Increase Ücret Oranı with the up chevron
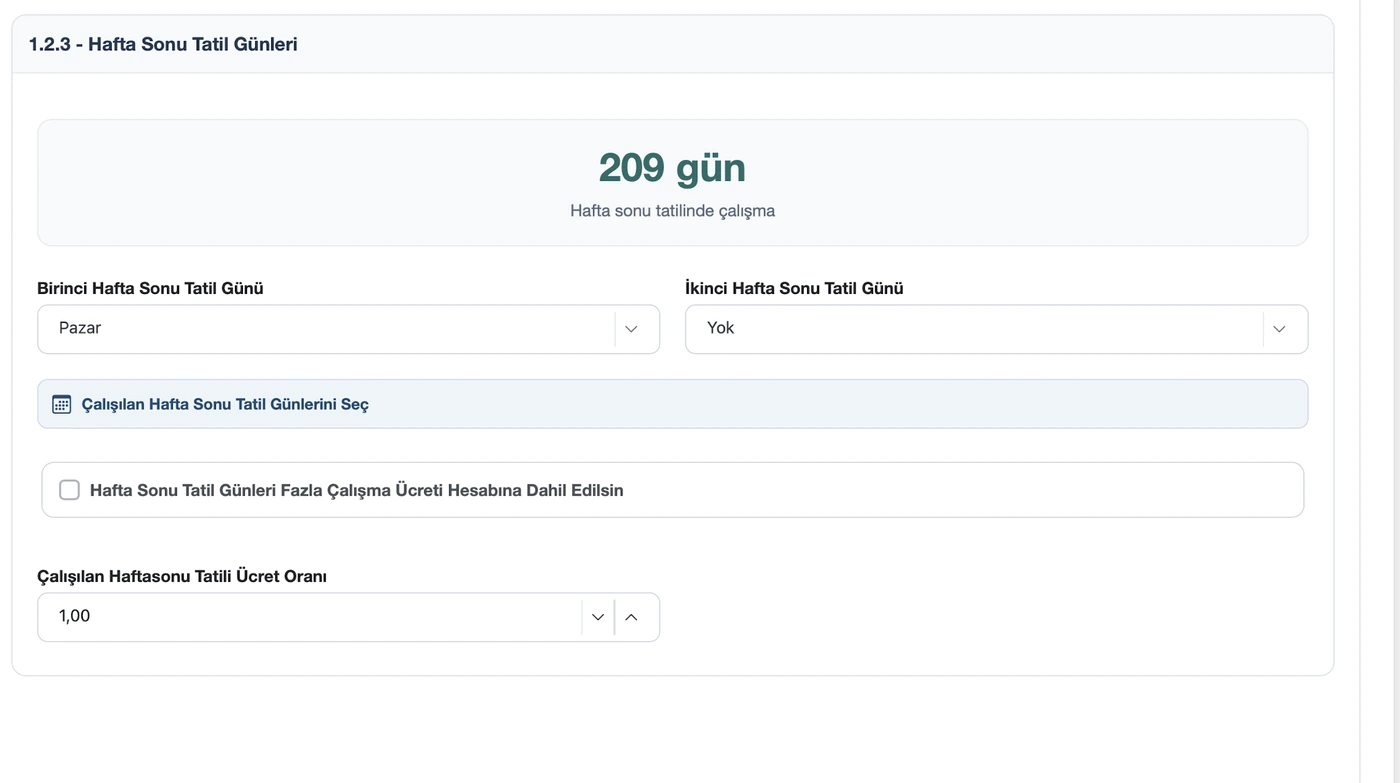1400x783 pixels. [631, 617]
